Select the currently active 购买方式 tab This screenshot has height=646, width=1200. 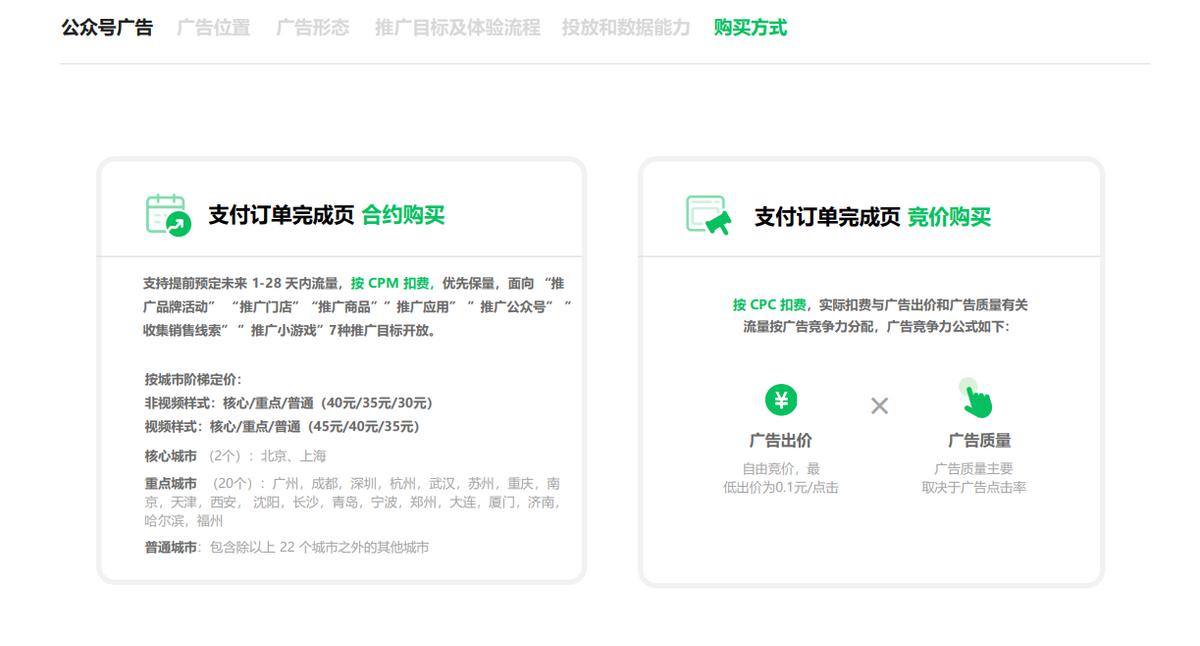point(748,29)
